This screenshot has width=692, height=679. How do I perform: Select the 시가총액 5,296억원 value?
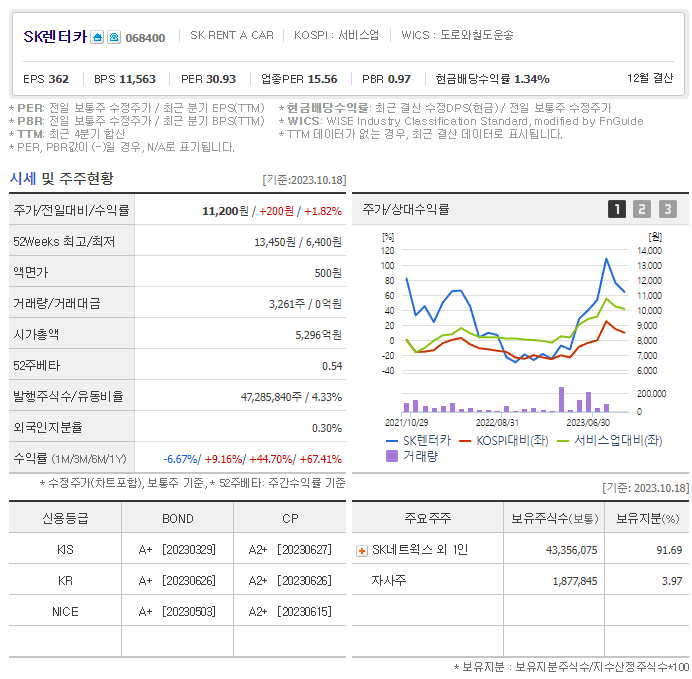319,335
